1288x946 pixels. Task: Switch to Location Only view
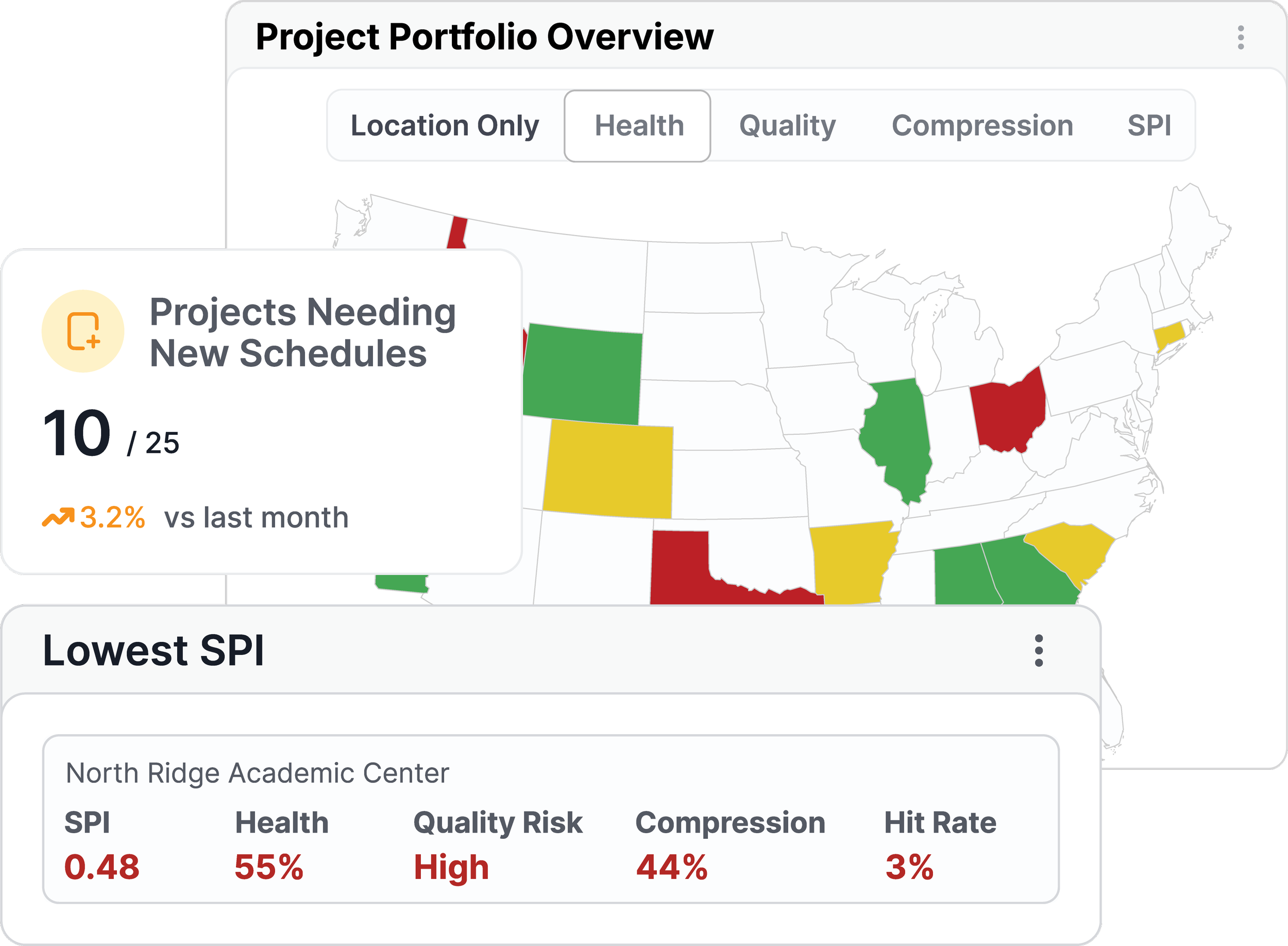click(x=445, y=125)
